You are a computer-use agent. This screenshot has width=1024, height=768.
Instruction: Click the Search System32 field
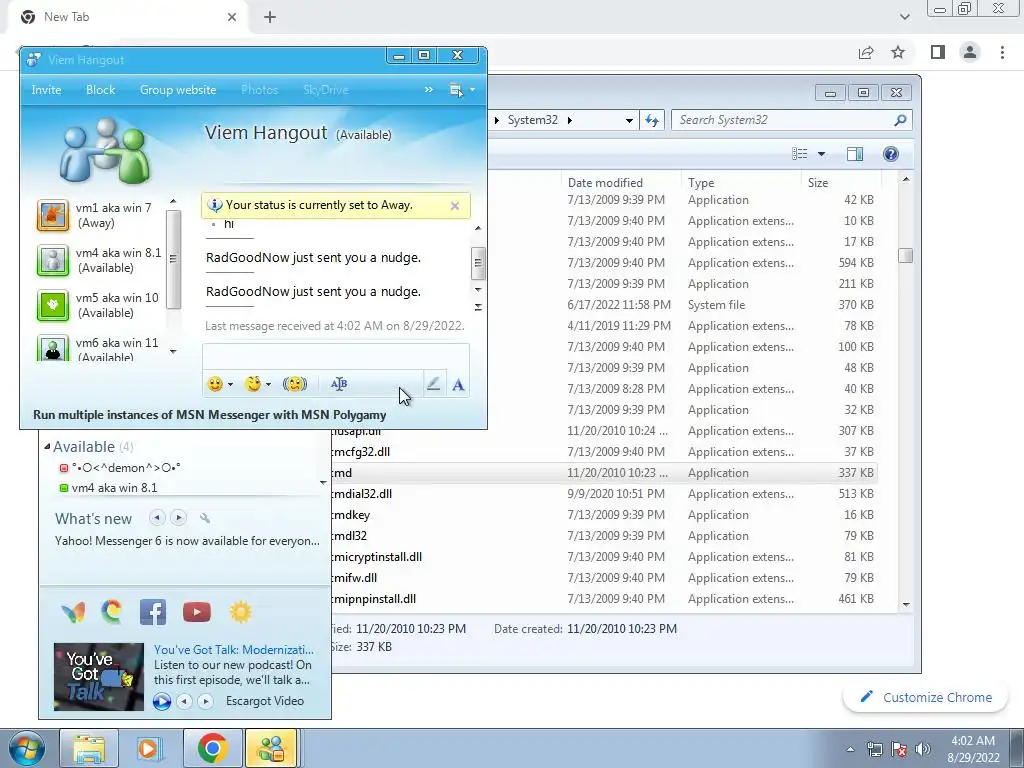[x=792, y=120]
